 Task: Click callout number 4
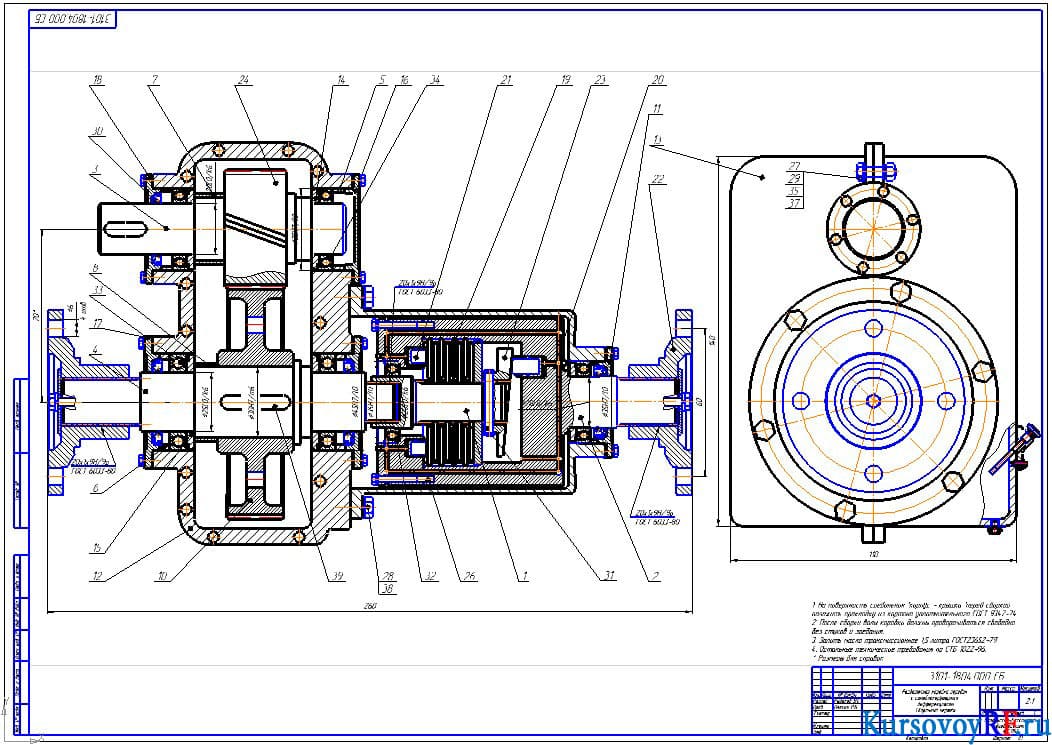coord(95,350)
